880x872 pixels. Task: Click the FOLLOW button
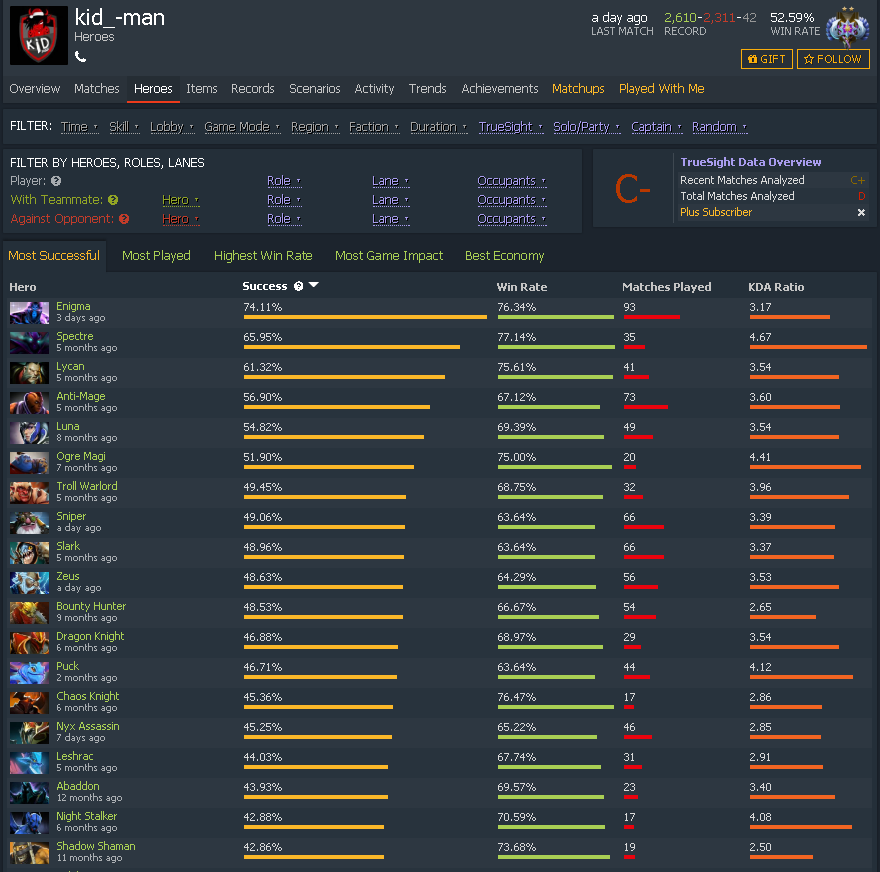tap(833, 59)
